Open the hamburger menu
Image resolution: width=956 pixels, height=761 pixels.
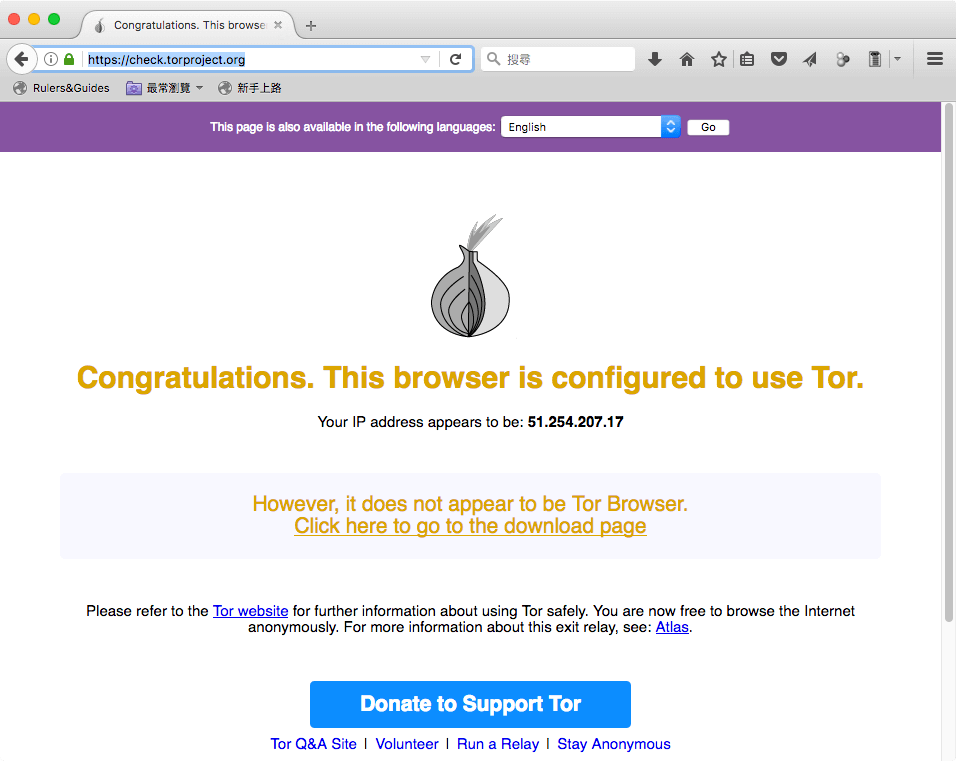935,59
